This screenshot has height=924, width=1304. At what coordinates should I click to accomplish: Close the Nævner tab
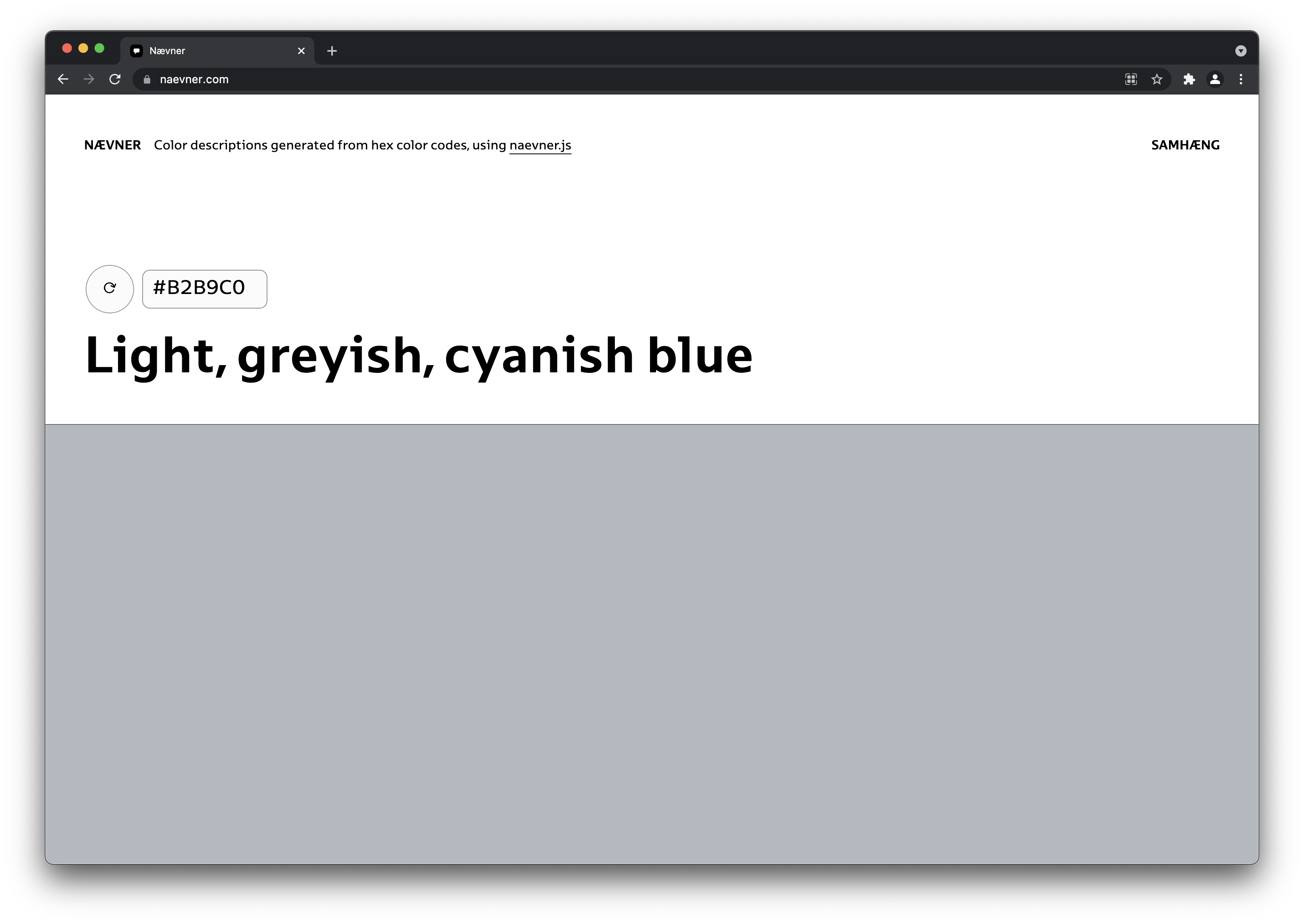coord(301,50)
